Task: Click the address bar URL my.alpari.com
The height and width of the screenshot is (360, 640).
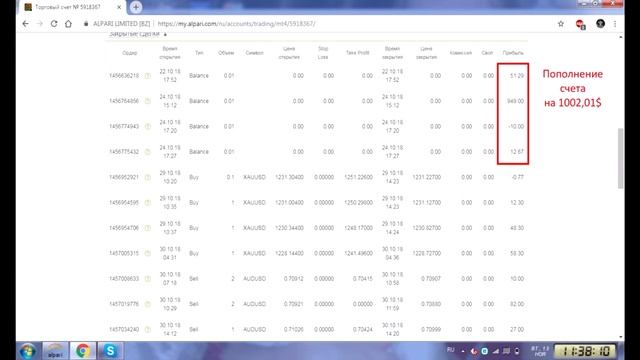Action: point(236,24)
